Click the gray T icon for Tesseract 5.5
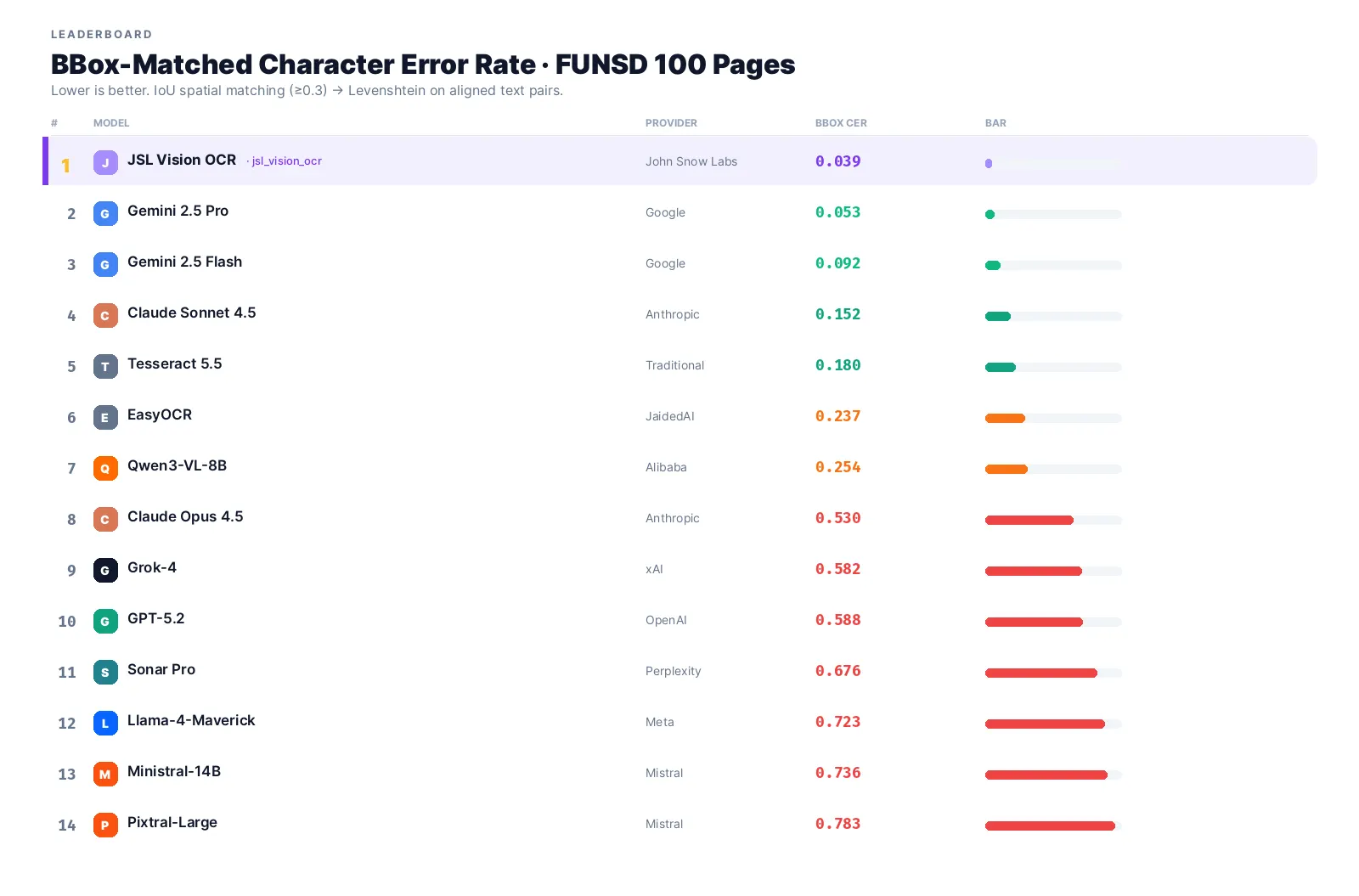This screenshot has width=1359, height=896. pyautogui.click(x=105, y=366)
